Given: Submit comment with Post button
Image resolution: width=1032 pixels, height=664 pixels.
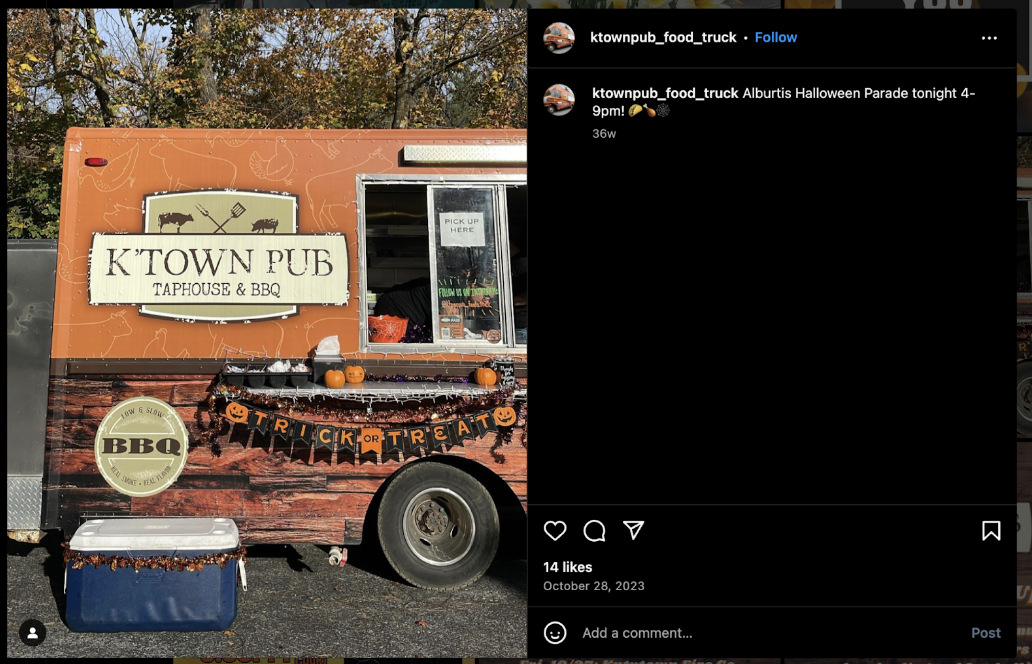Looking at the screenshot, I should point(985,633).
